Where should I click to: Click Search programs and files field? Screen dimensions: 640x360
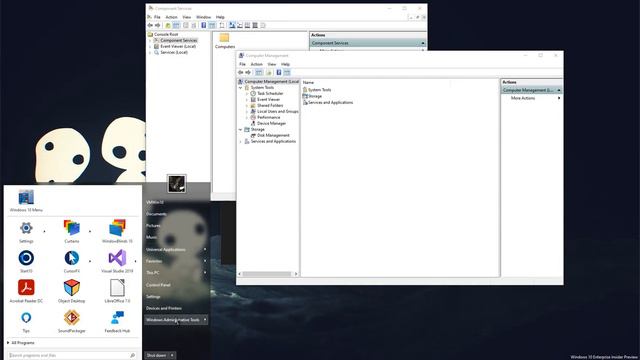(72, 356)
